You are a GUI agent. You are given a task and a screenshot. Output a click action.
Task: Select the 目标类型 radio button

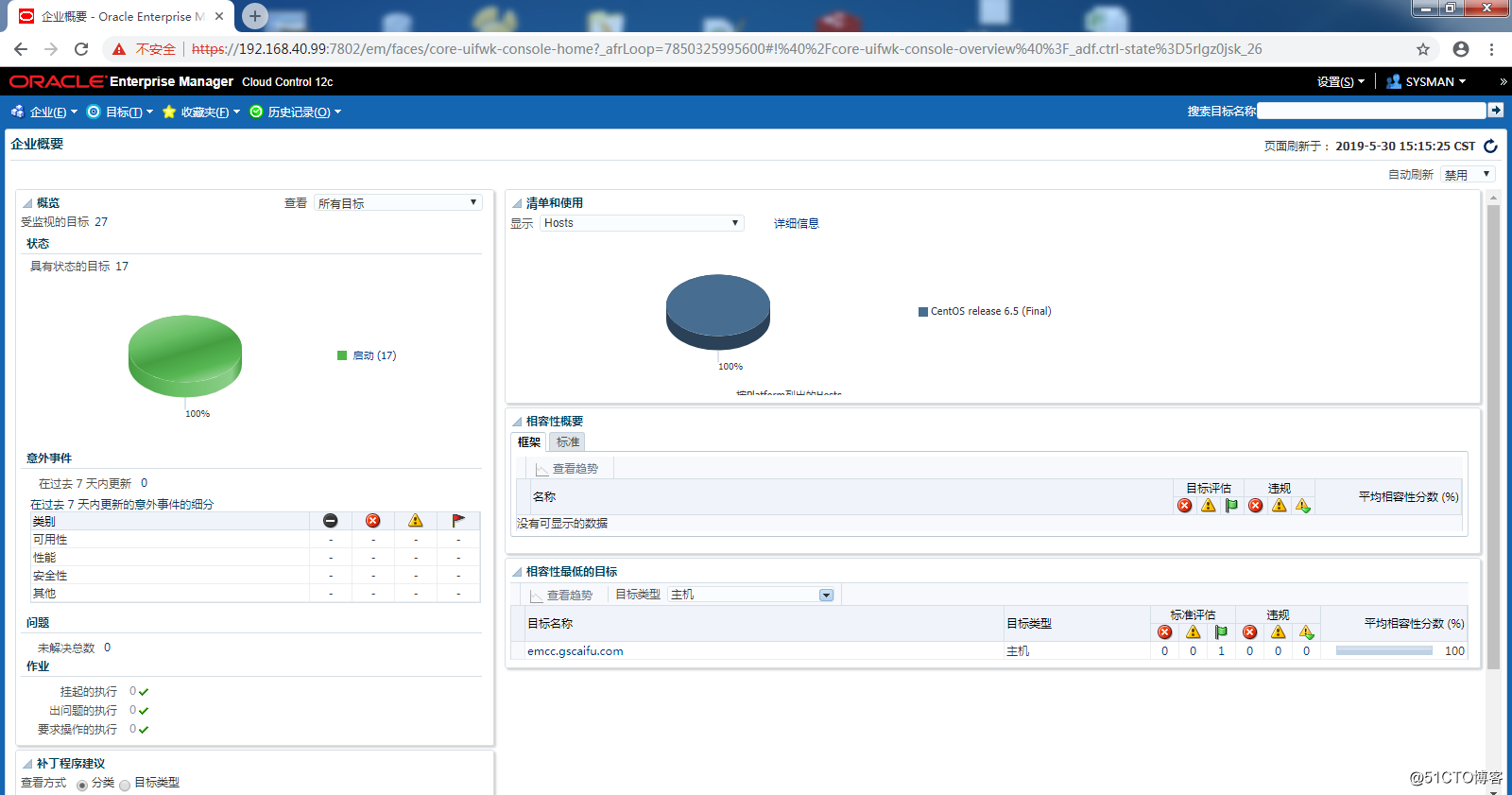[x=125, y=785]
